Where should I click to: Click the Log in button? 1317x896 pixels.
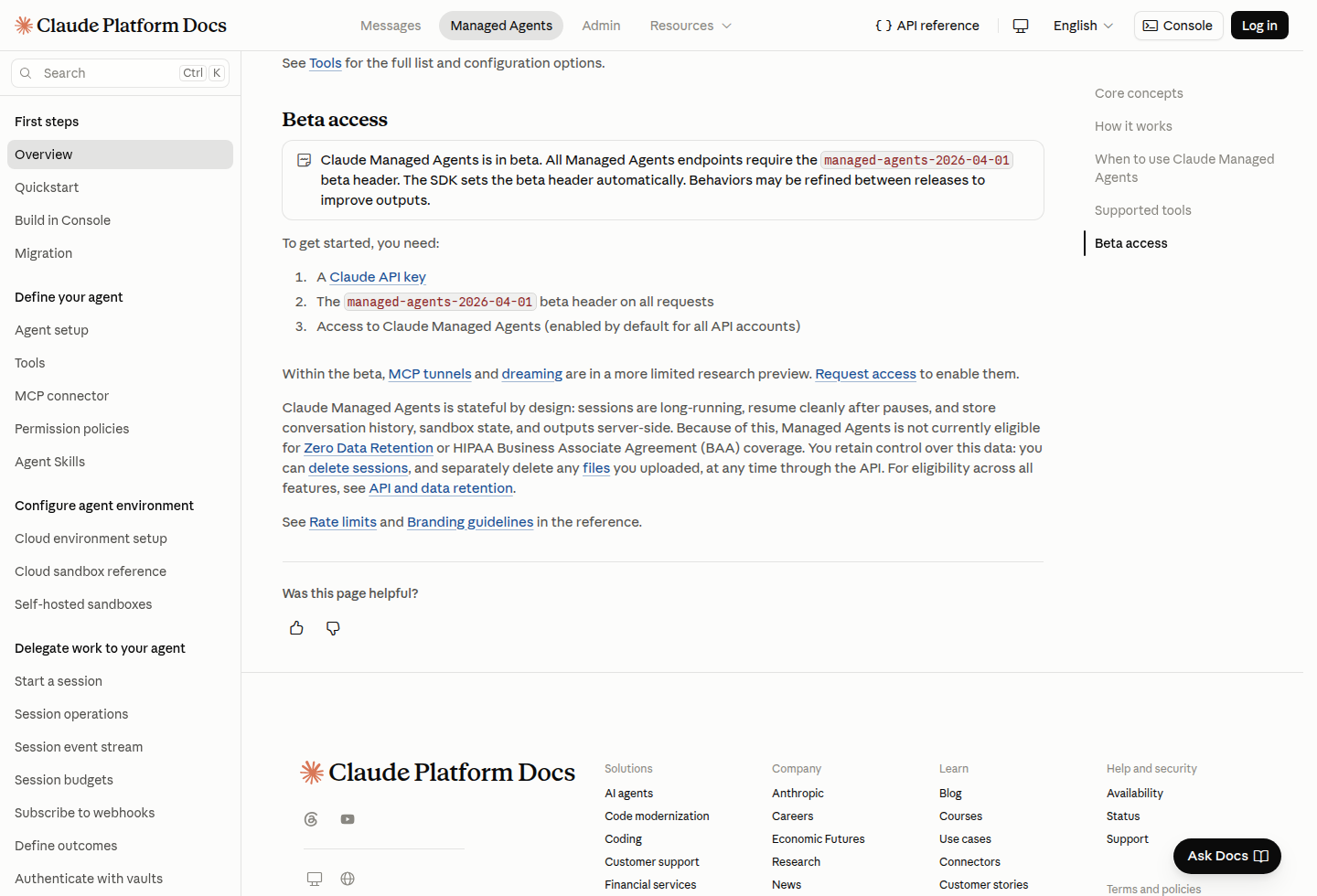(1259, 26)
